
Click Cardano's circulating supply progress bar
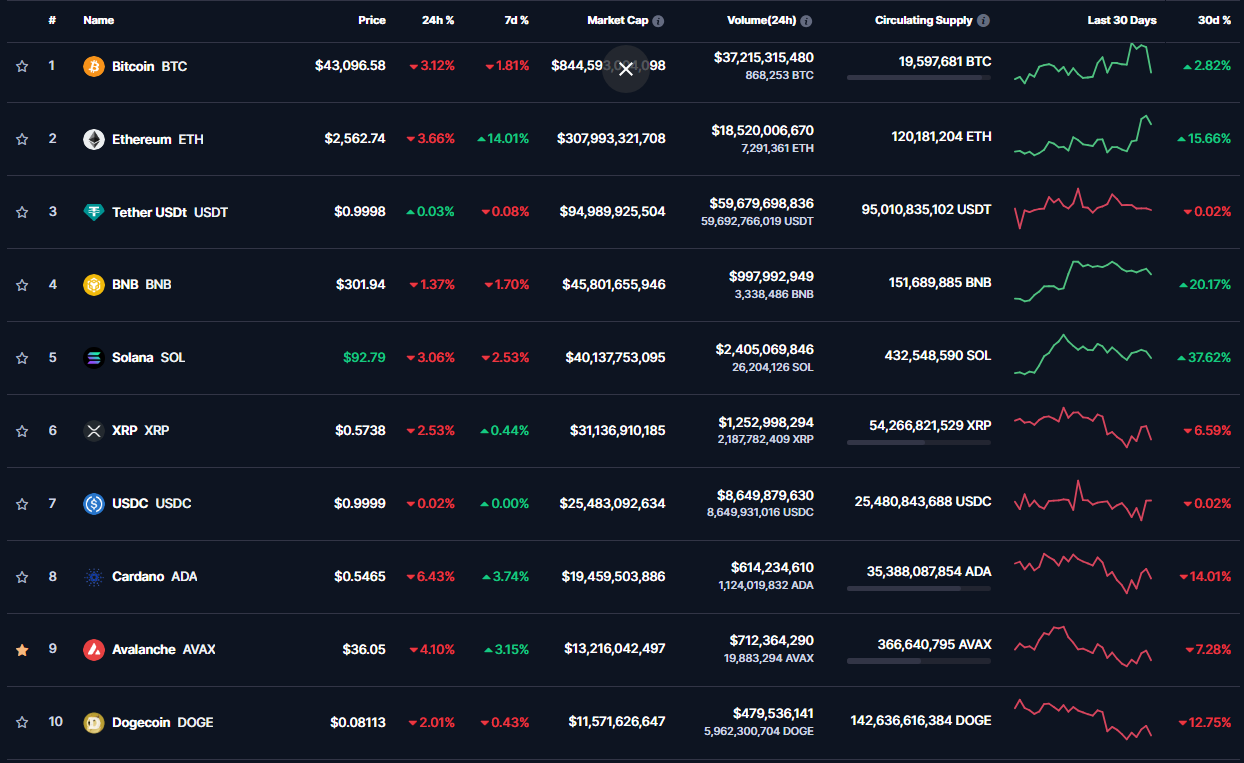tap(919, 588)
